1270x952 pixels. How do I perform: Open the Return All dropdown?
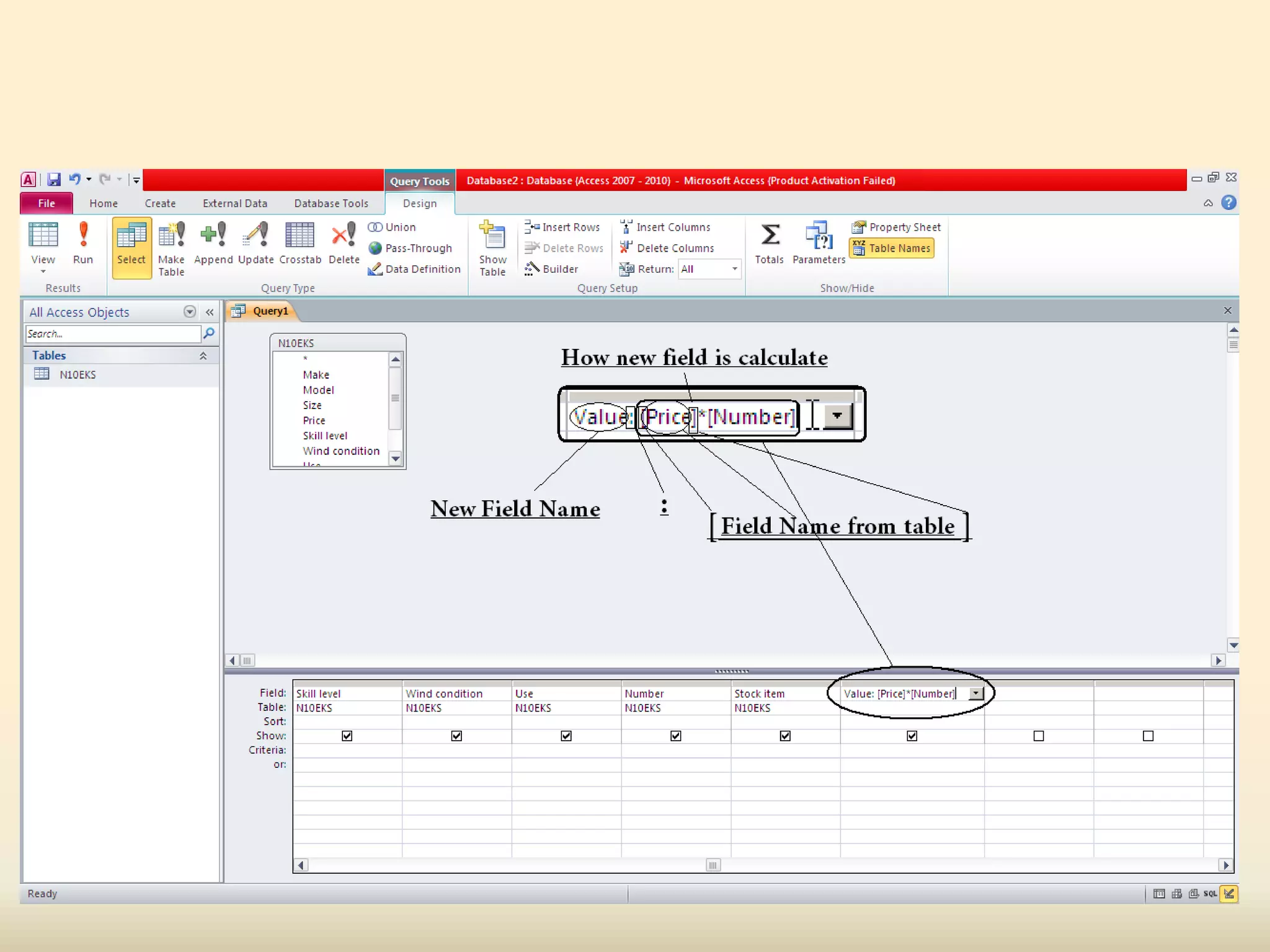tap(734, 269)
